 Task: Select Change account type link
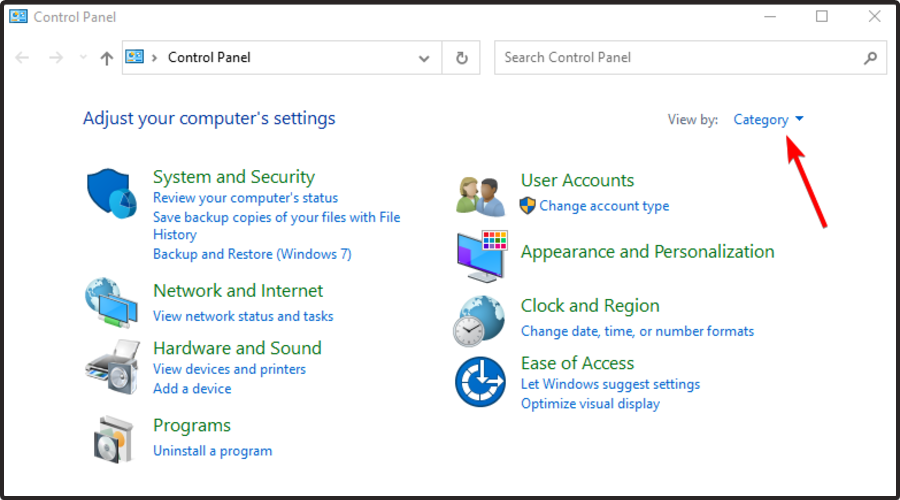604,206
